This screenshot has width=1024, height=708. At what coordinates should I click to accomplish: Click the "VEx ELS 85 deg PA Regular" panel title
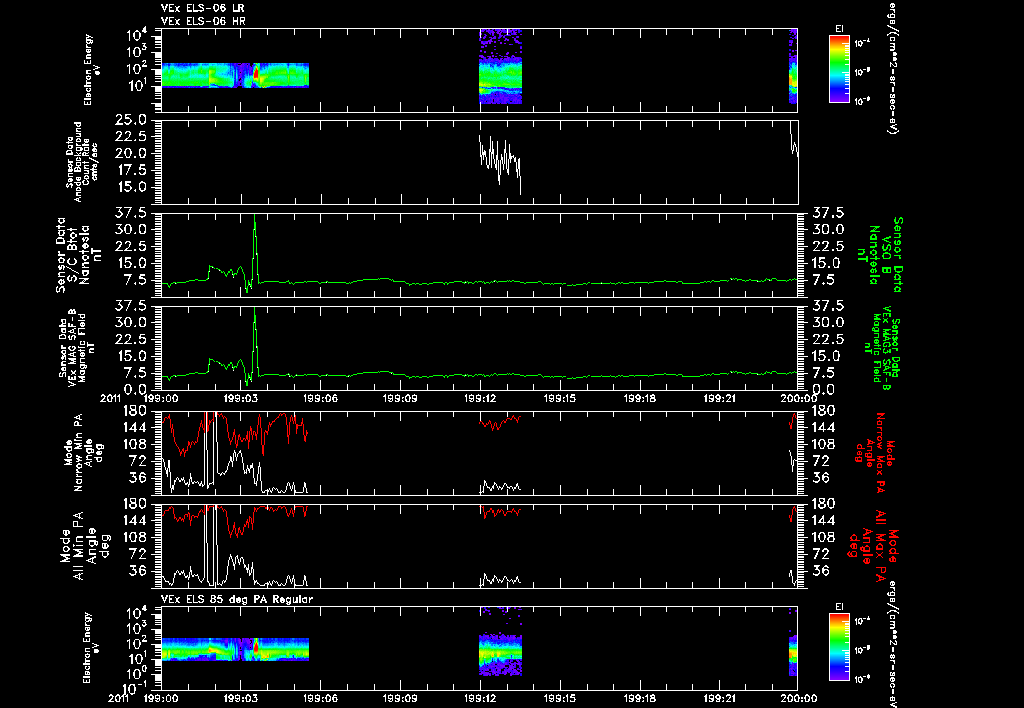pos(237,599)
